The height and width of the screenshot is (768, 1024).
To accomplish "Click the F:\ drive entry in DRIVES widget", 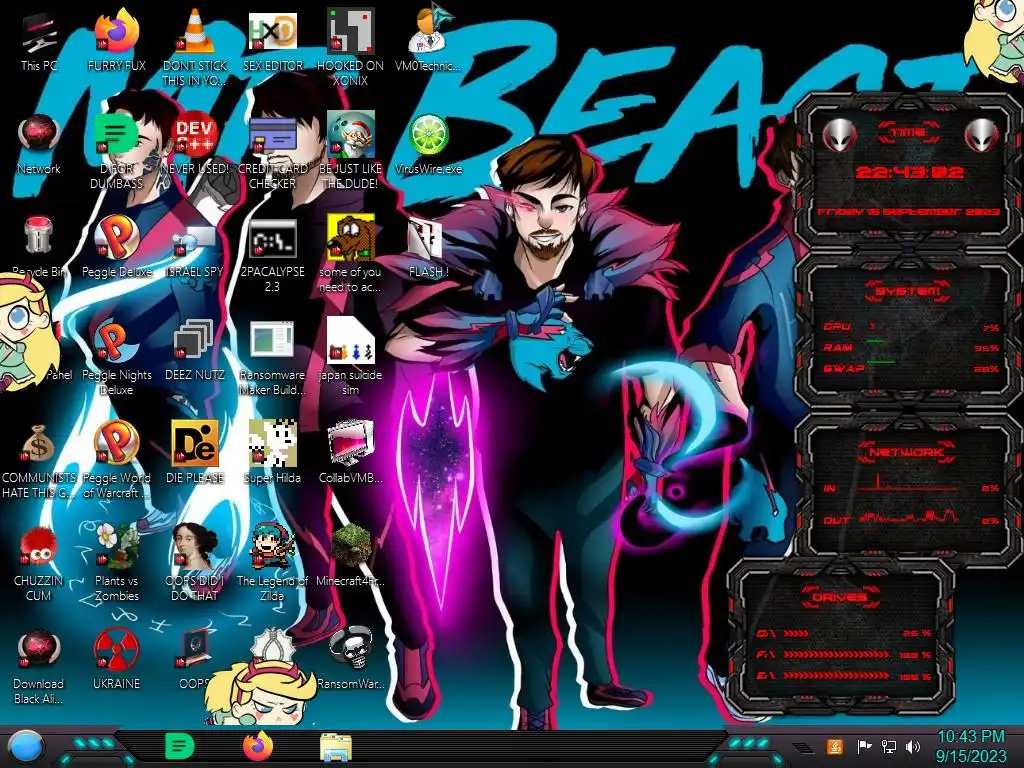I will tap(844, 654).
